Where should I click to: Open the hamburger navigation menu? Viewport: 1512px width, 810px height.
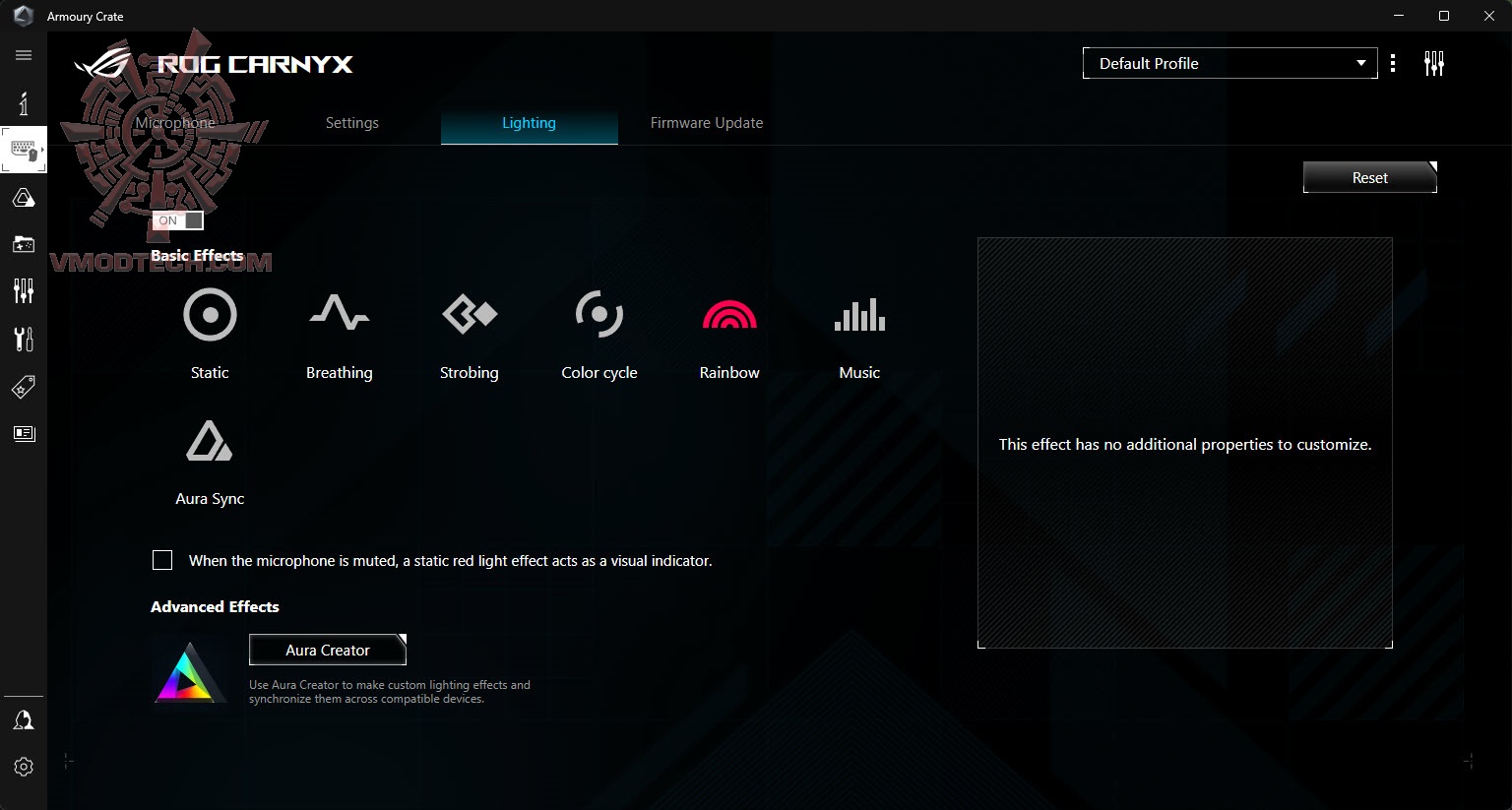(x=24, y=55)
